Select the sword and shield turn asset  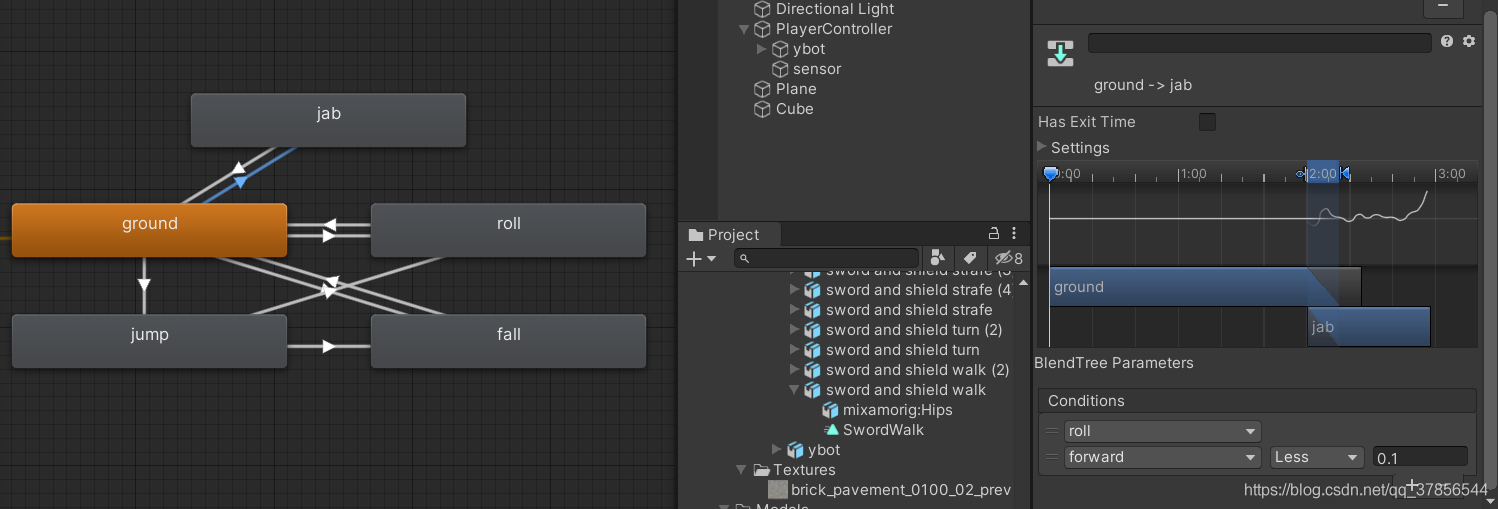[x=902, y=350]
